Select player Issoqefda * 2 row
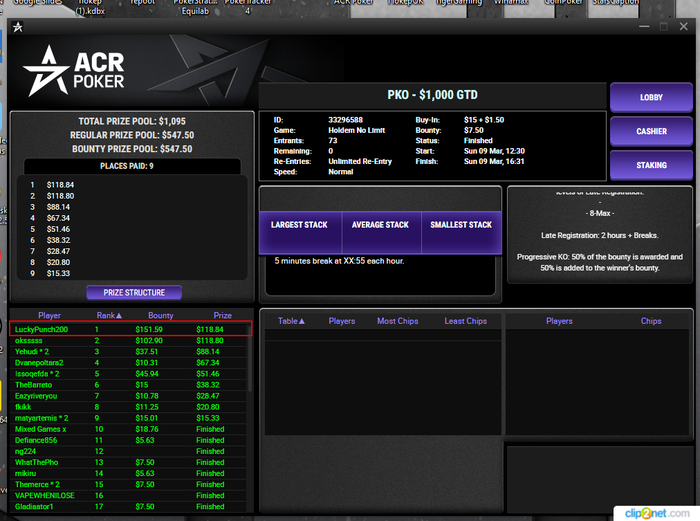 [128, 374]
